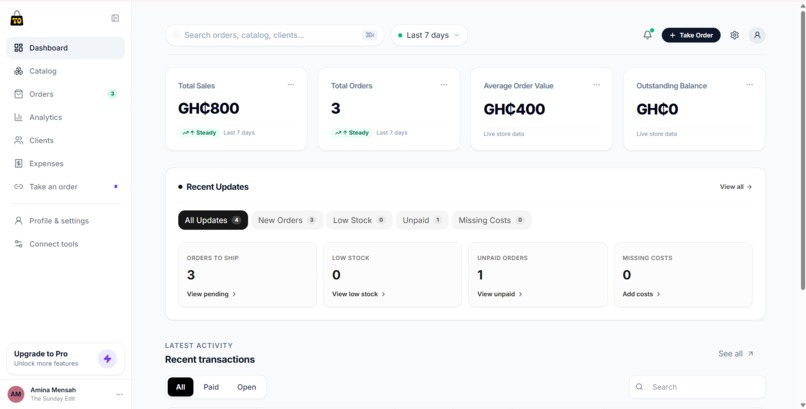The image size is (806, 409).
Task: Click See all for recent transactions
Action: (736, 354)
